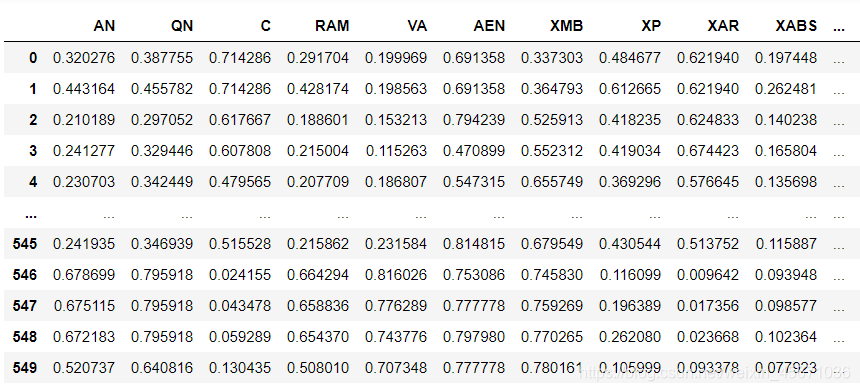Click the QN column header
860x391 pixels.
pos(182,26)
